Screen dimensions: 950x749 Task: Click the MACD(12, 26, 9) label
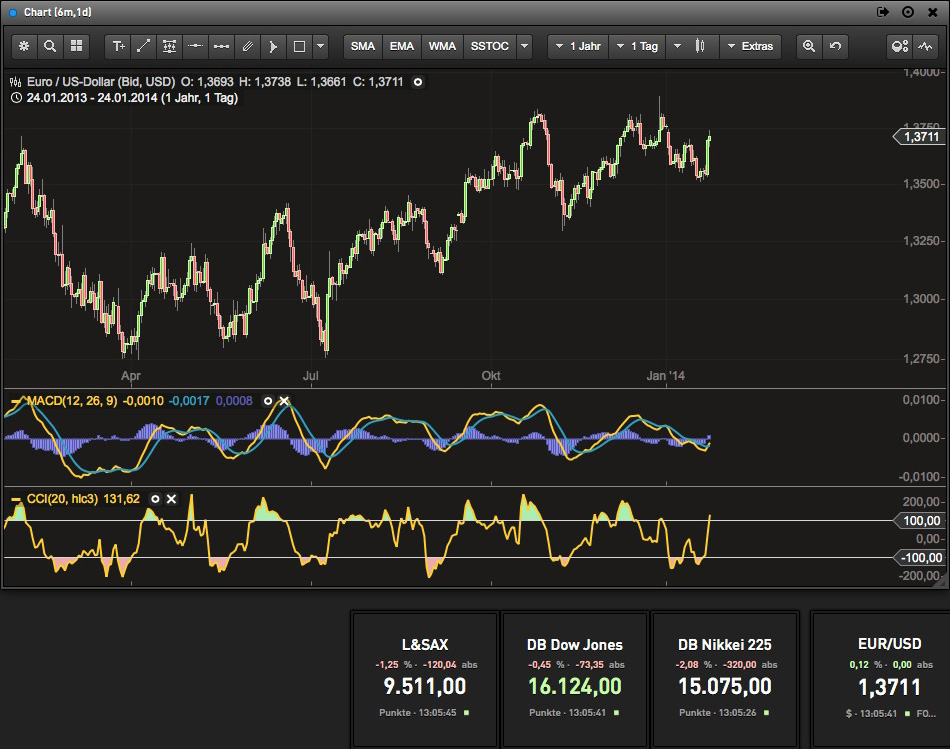[x=72, y=401]
